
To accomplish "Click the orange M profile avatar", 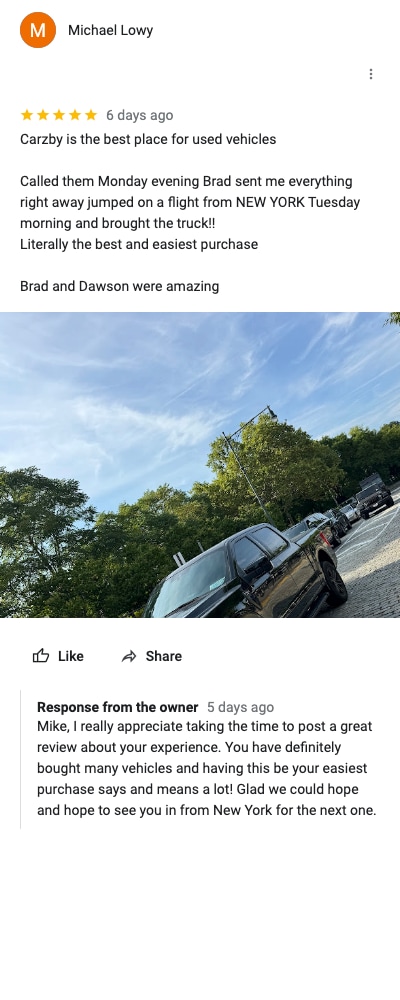I will [x=38, y=30].
